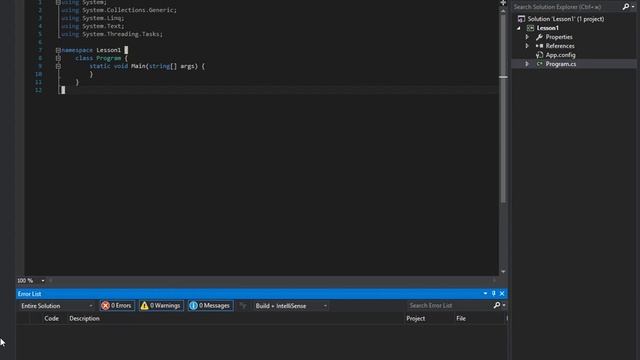Click the editor scrollbar down arrow
This screenshot has width=640, height=360.
pyautogui.click(x=503, y=272)
